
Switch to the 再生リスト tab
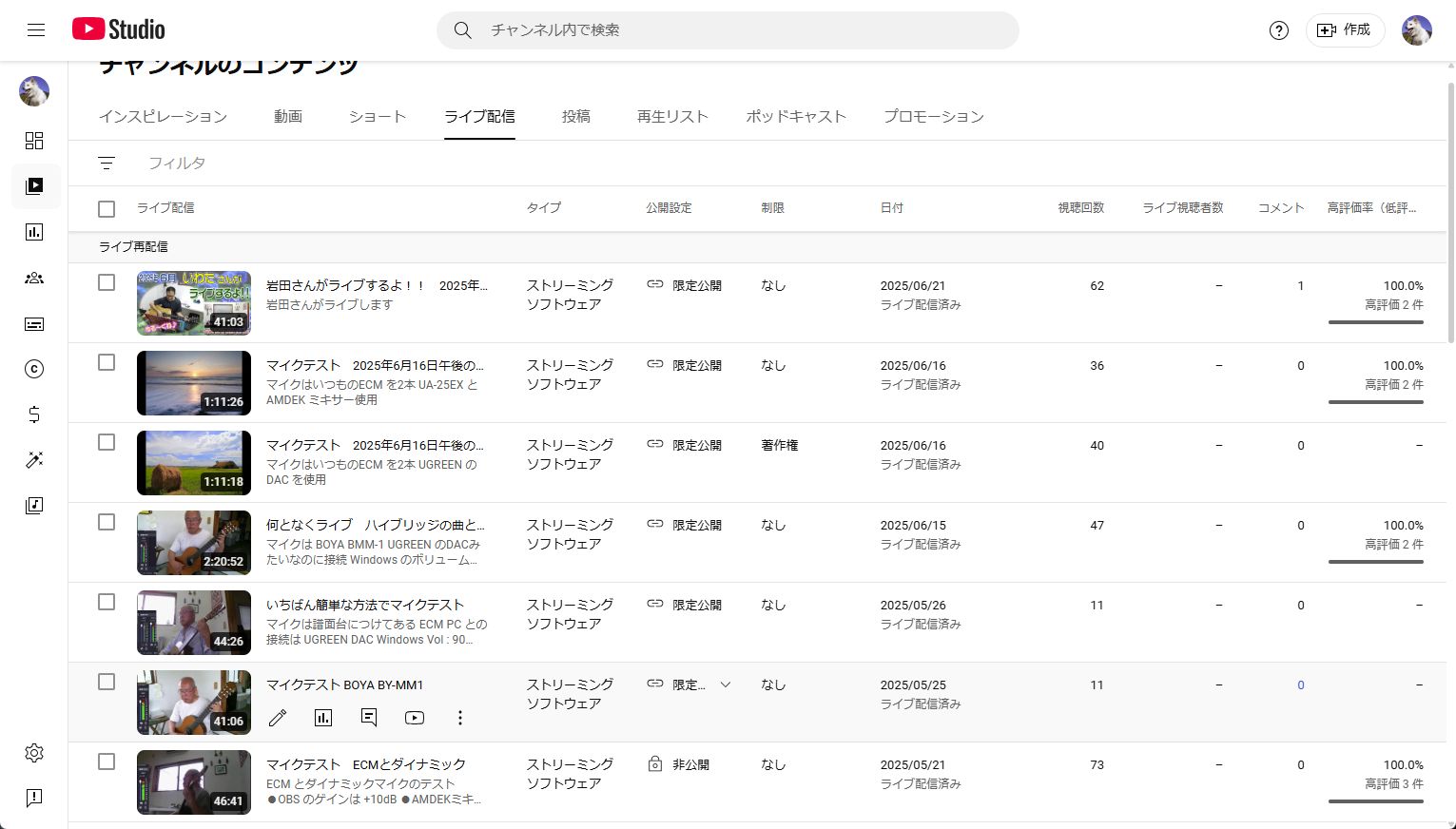(672, 116)
